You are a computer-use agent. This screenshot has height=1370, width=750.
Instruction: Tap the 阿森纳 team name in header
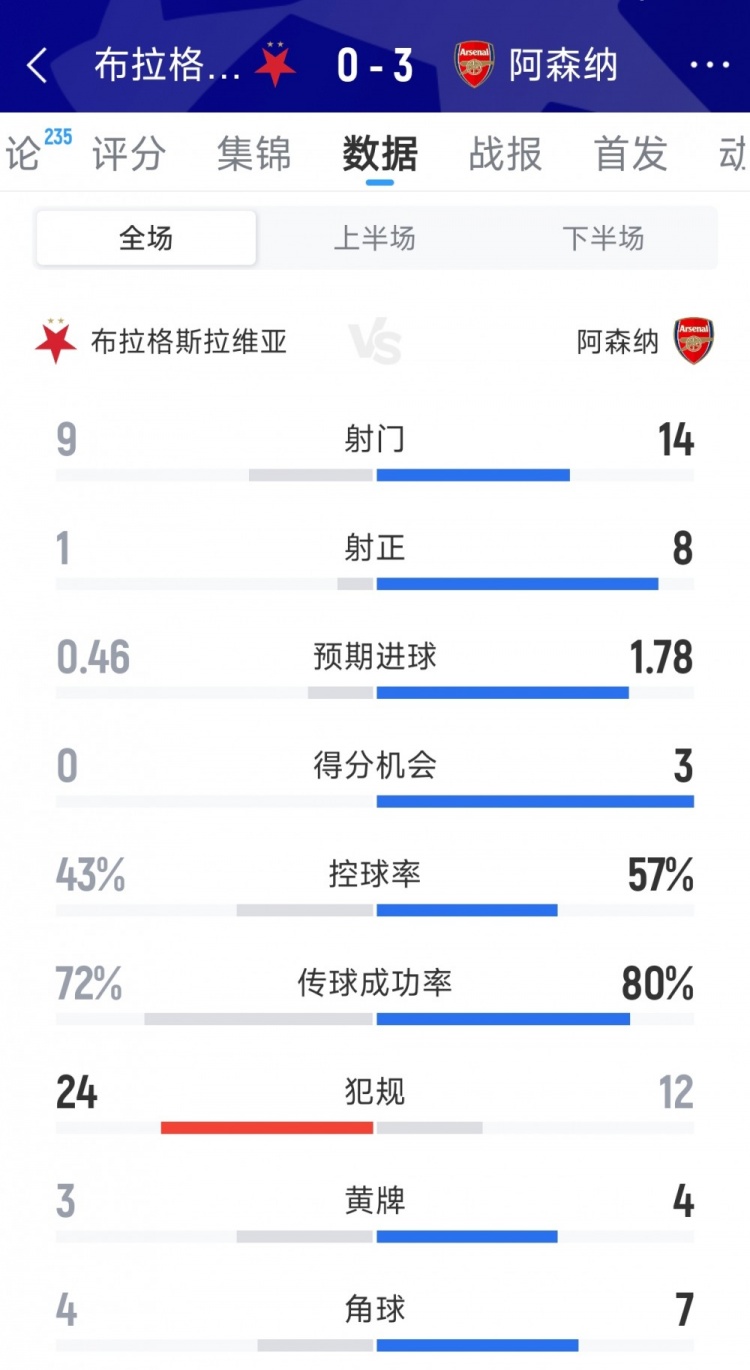point(563,66)
